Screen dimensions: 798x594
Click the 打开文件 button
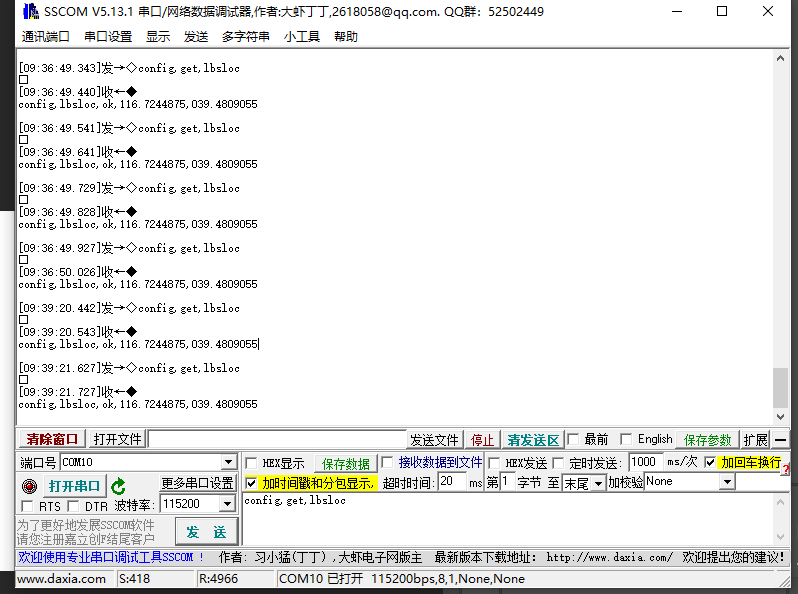(117, 439)
